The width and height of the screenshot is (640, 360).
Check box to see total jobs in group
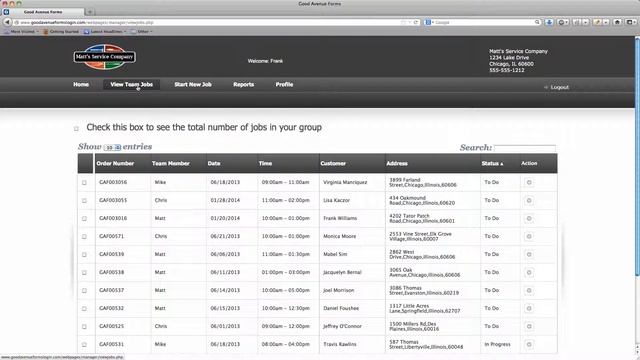pos(76,129)
